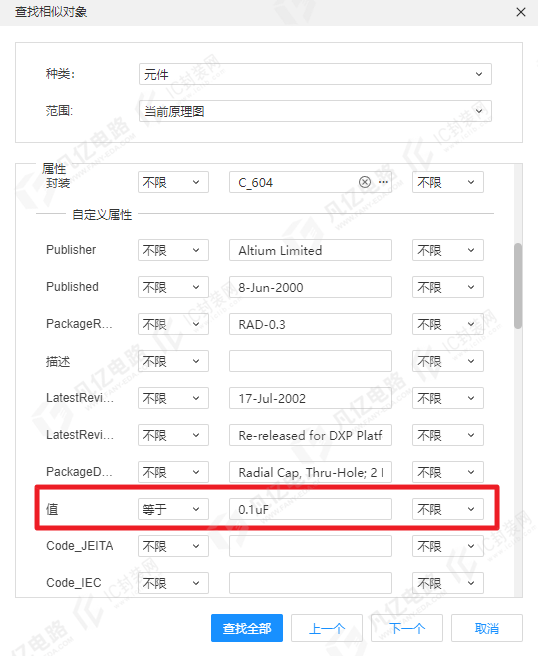Click the empty Code_IEC value field

point(310,583)
